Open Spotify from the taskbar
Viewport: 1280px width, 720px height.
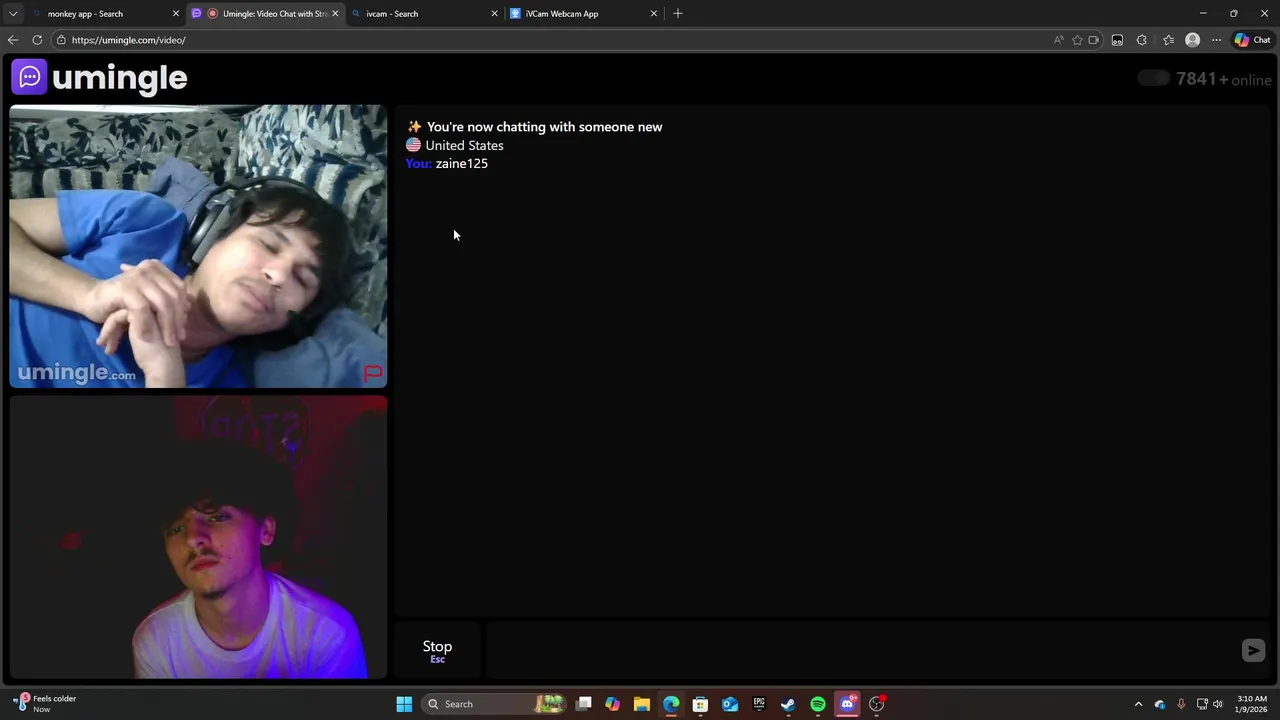coord(818,704)
